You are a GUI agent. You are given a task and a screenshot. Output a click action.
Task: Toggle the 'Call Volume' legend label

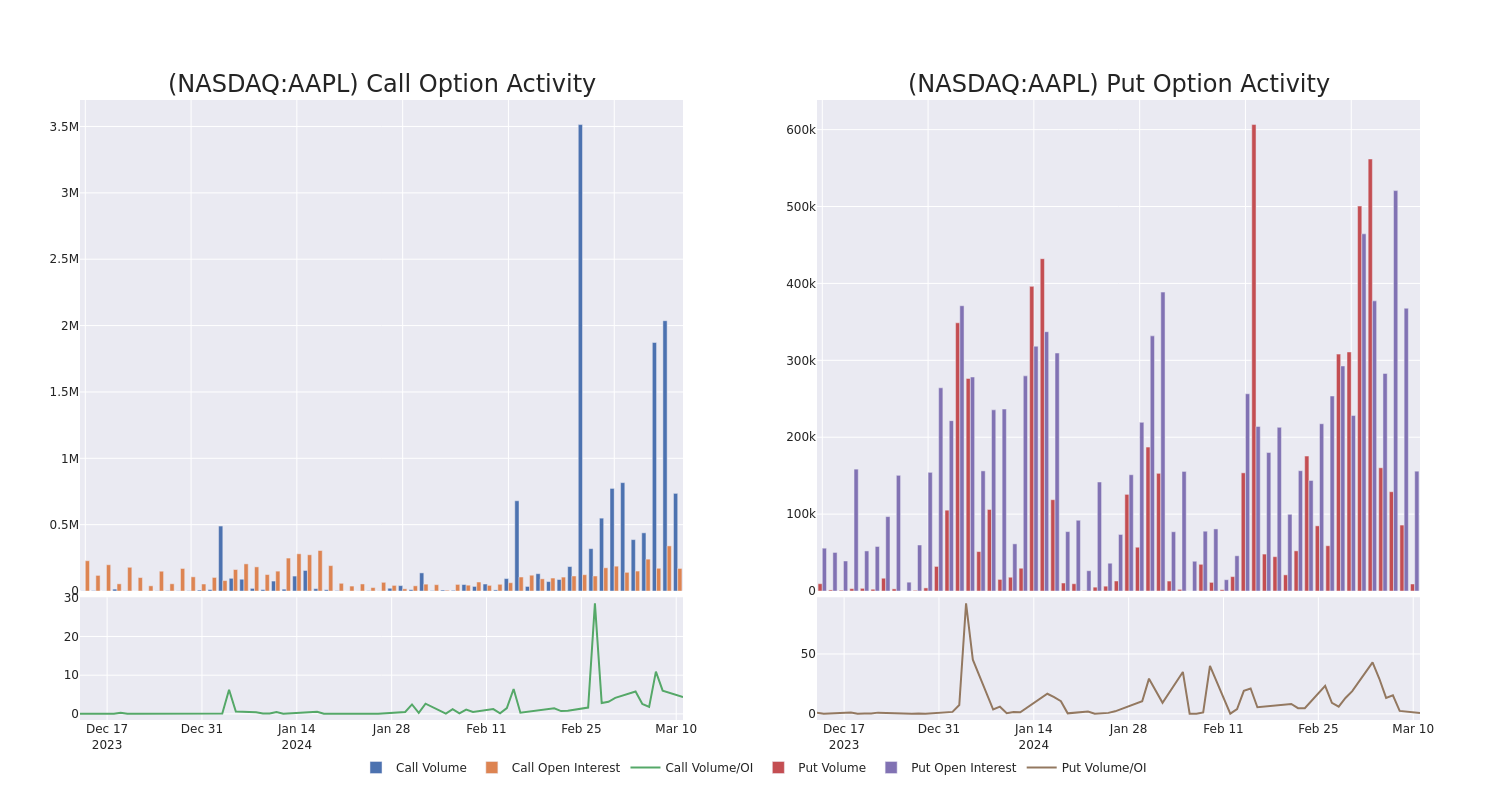(x=431, y=768)
